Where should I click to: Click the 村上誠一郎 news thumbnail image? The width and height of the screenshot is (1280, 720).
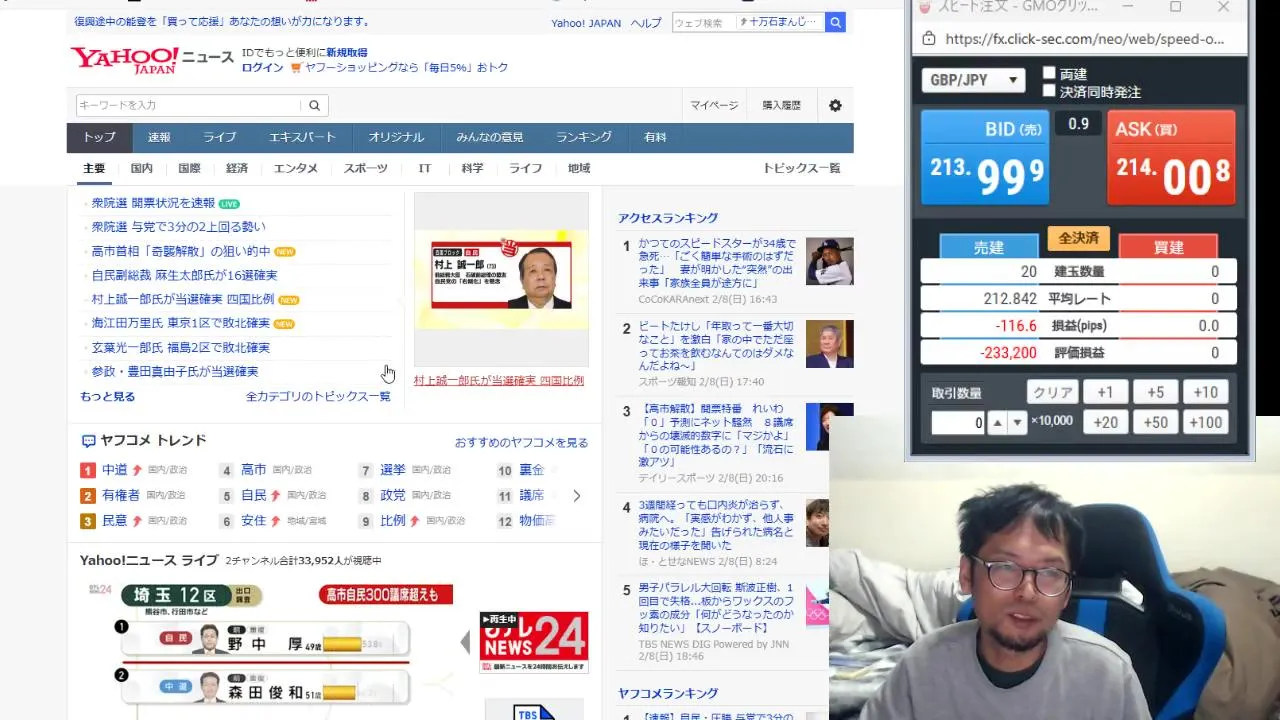(x=501, y=280)
